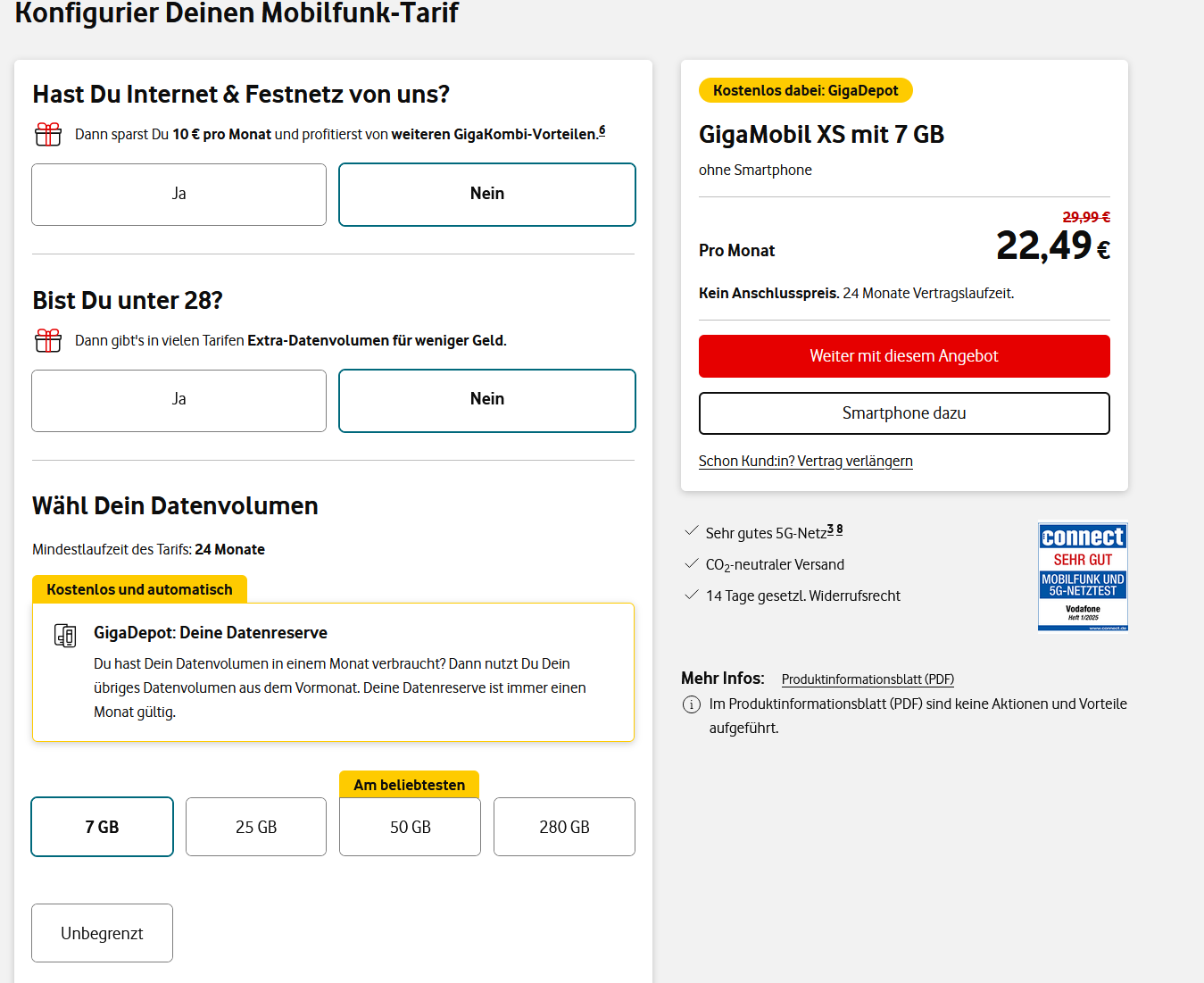Screen dimensions: 1204x983
Task: Click the GigaMobil XS mit 7 GB heading
Action: (821, 134)
